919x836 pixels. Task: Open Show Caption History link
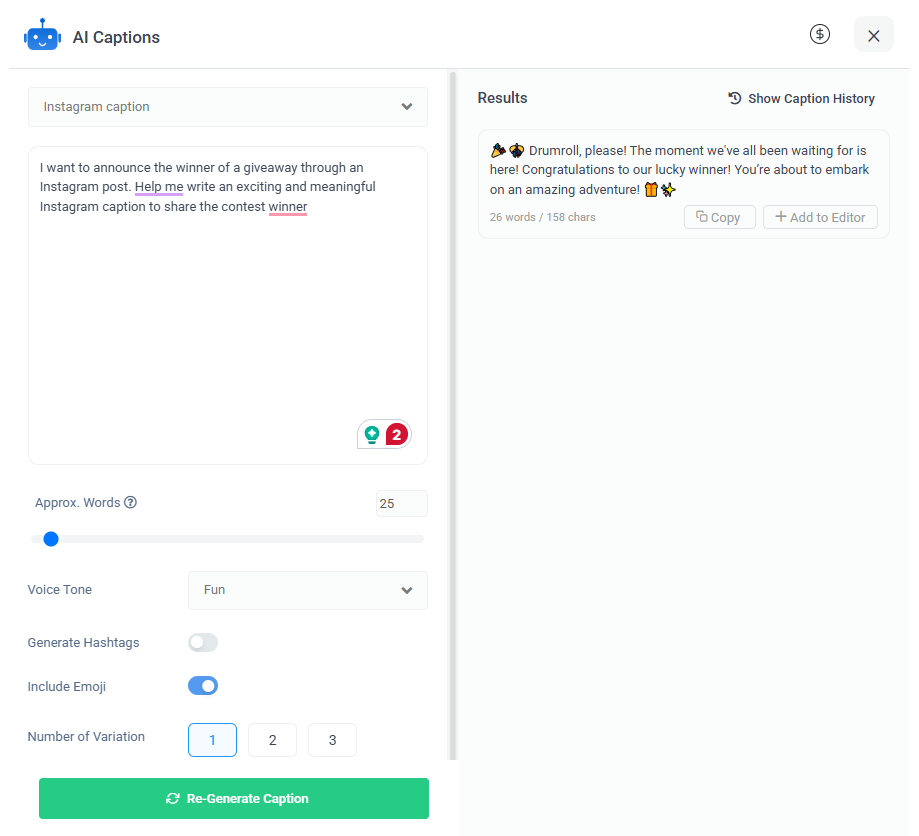pos(801,98)
